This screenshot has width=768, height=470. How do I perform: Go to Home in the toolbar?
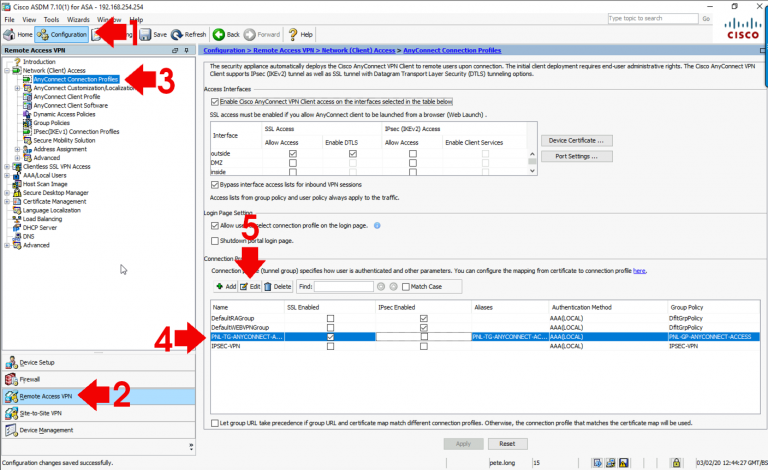[18, 35]
